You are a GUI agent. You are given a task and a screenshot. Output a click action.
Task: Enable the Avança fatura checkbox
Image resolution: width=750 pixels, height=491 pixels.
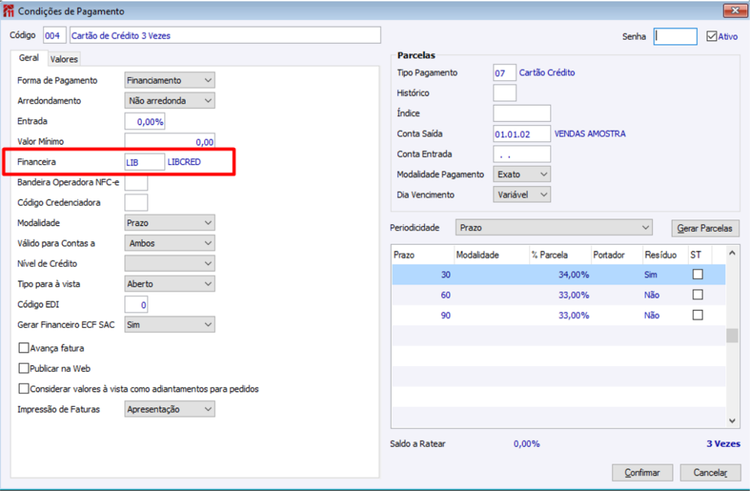[x=23, y=348]
